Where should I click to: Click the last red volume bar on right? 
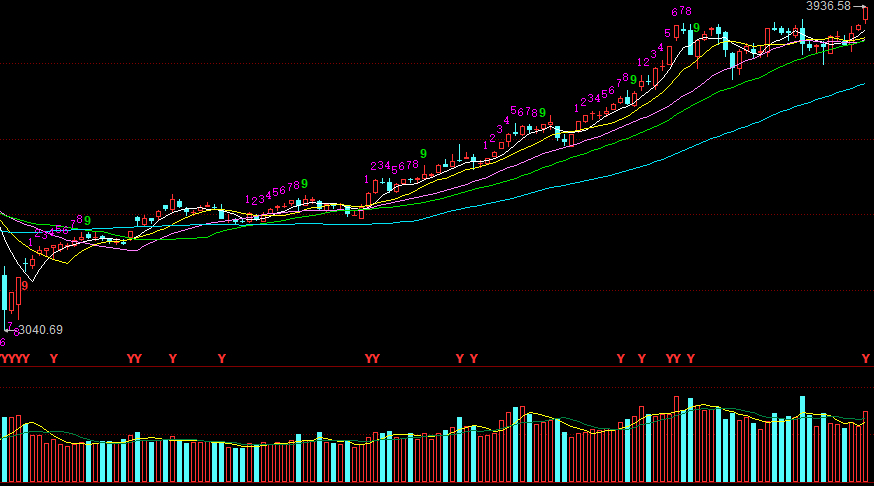pyautogui.click(x=866, y=447)
